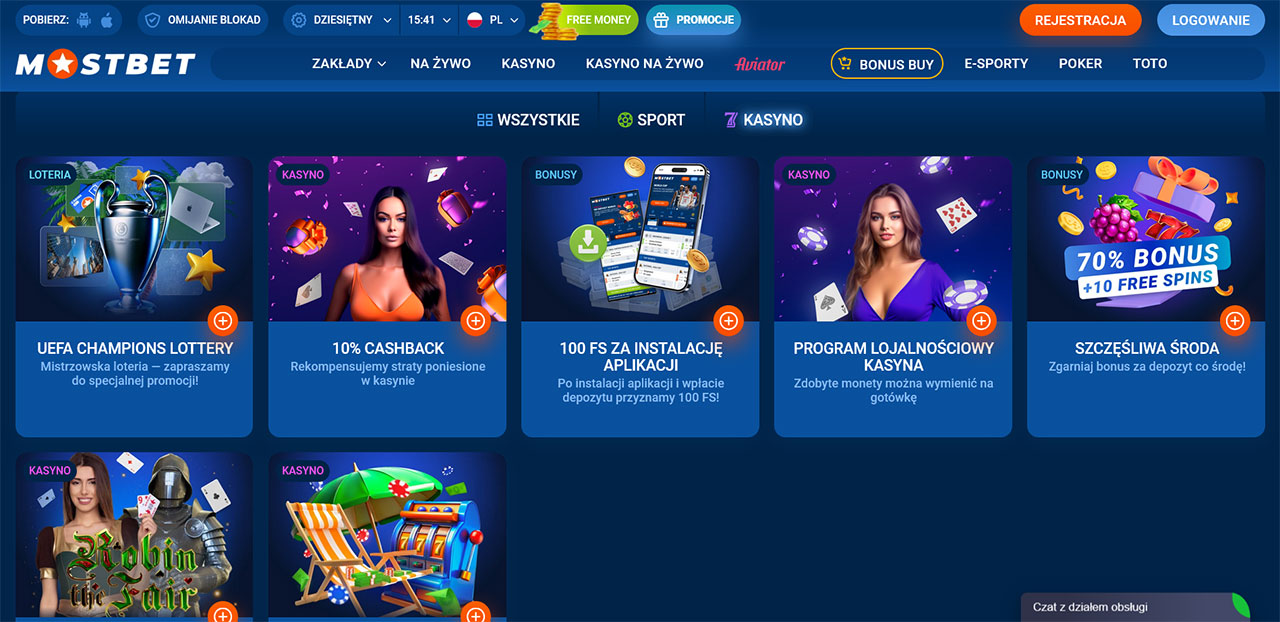Click the Rejestracja button
This screenshot has height=622, width=1280.
click(x=1080, y=20)
